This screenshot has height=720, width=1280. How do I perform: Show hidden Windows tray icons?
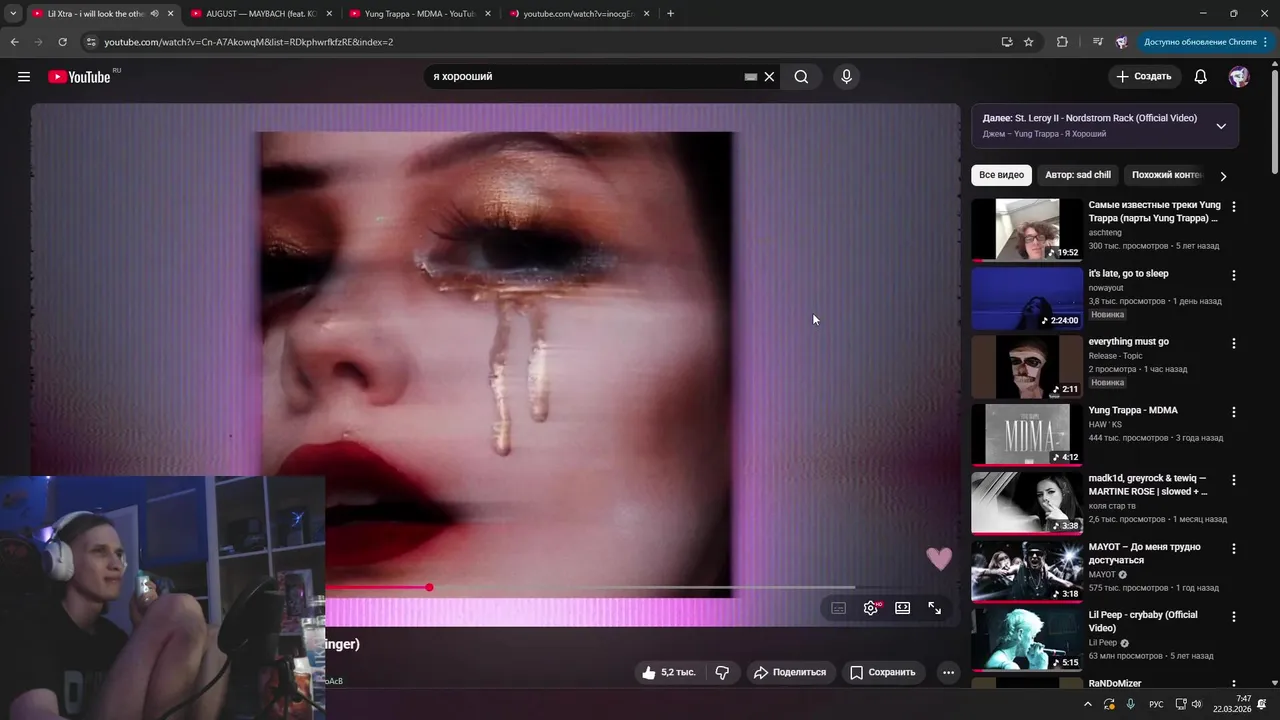(1088, 704)
